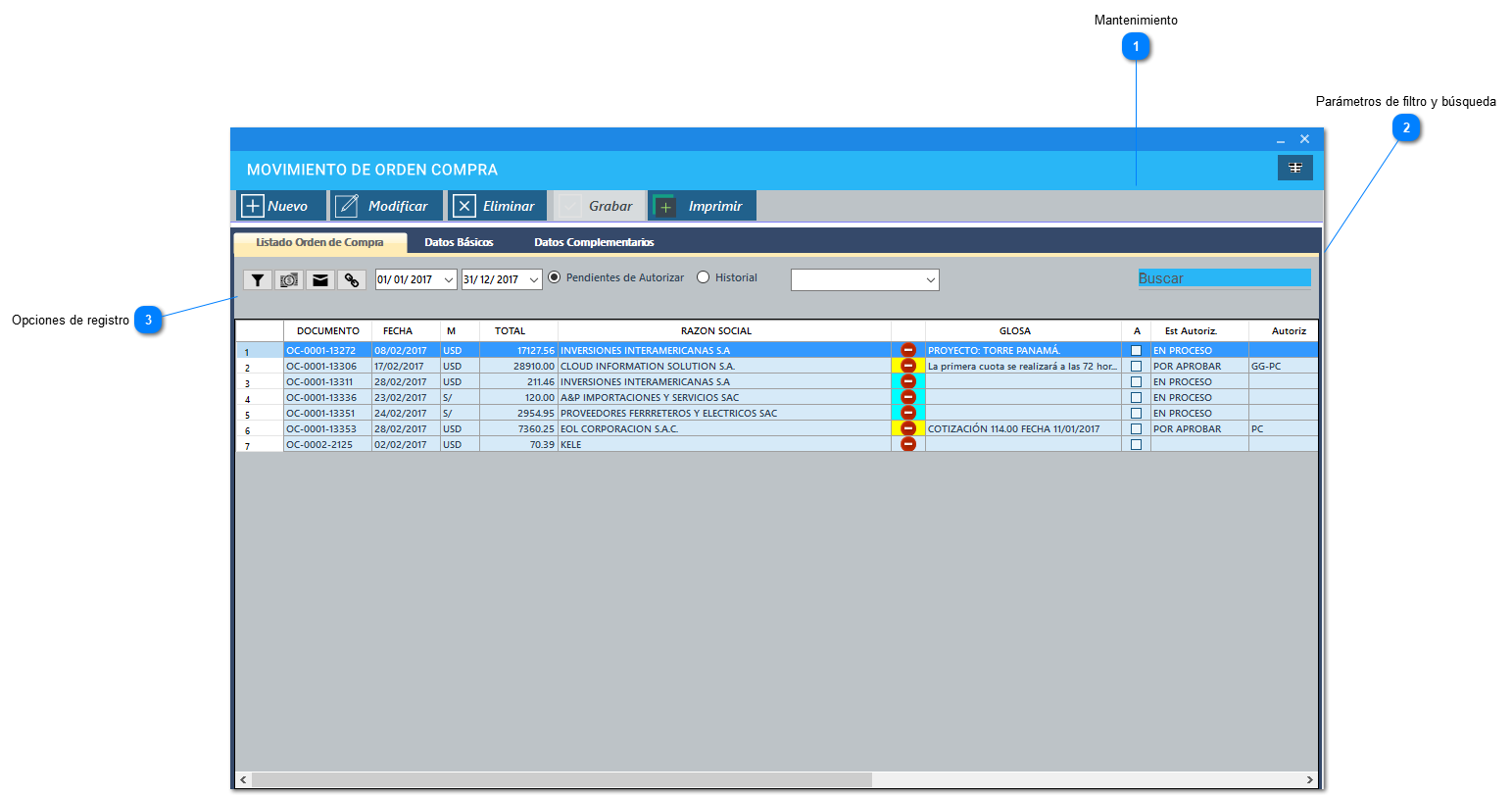Click the filter funnel icon
The width and height of the screenshot is (1512, 798).
click(257, 280)
